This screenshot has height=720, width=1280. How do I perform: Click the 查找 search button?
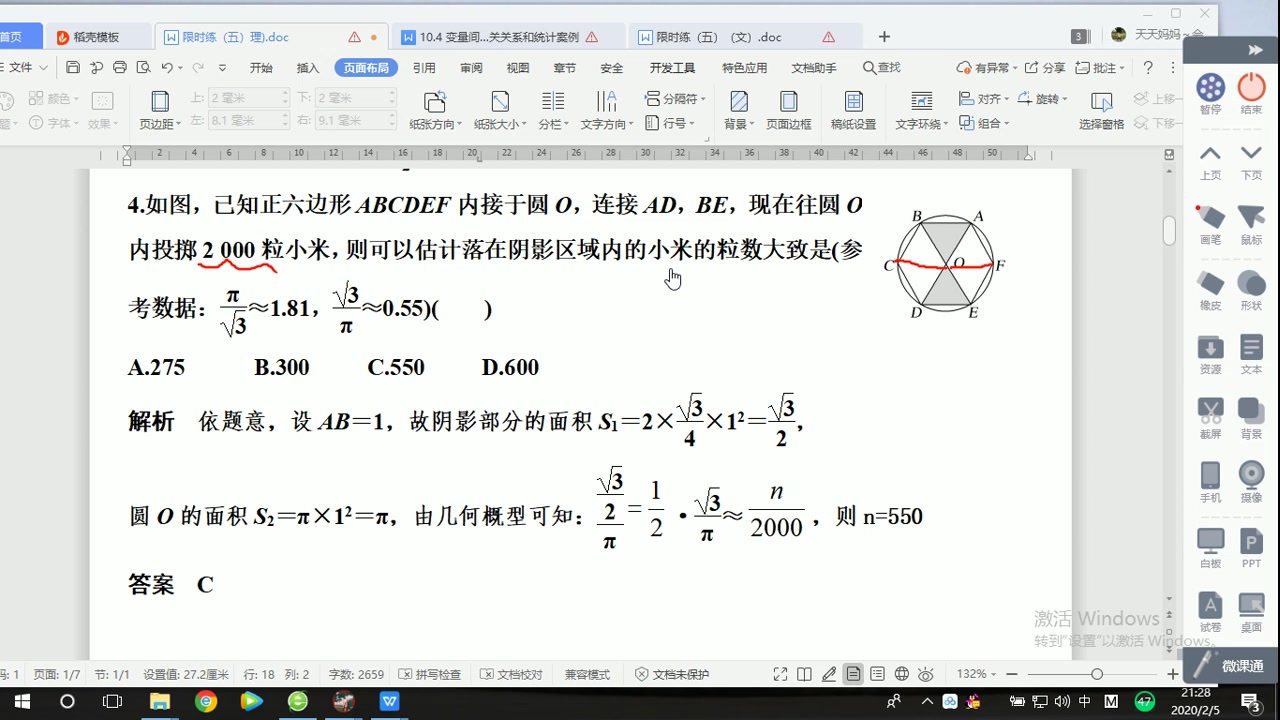coord(881,68)
